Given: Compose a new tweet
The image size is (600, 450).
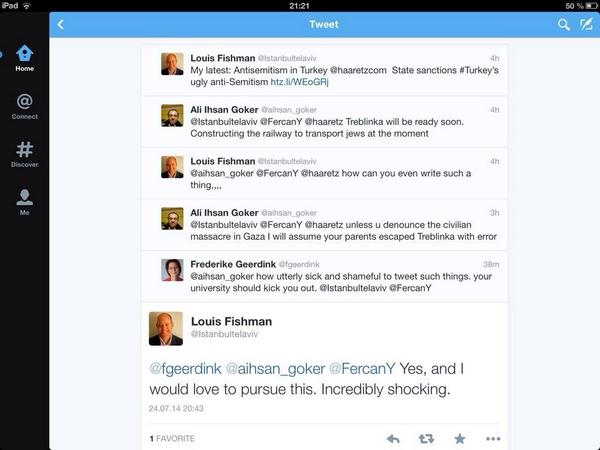Looking at the screenshot, I should tap(587, 24).
